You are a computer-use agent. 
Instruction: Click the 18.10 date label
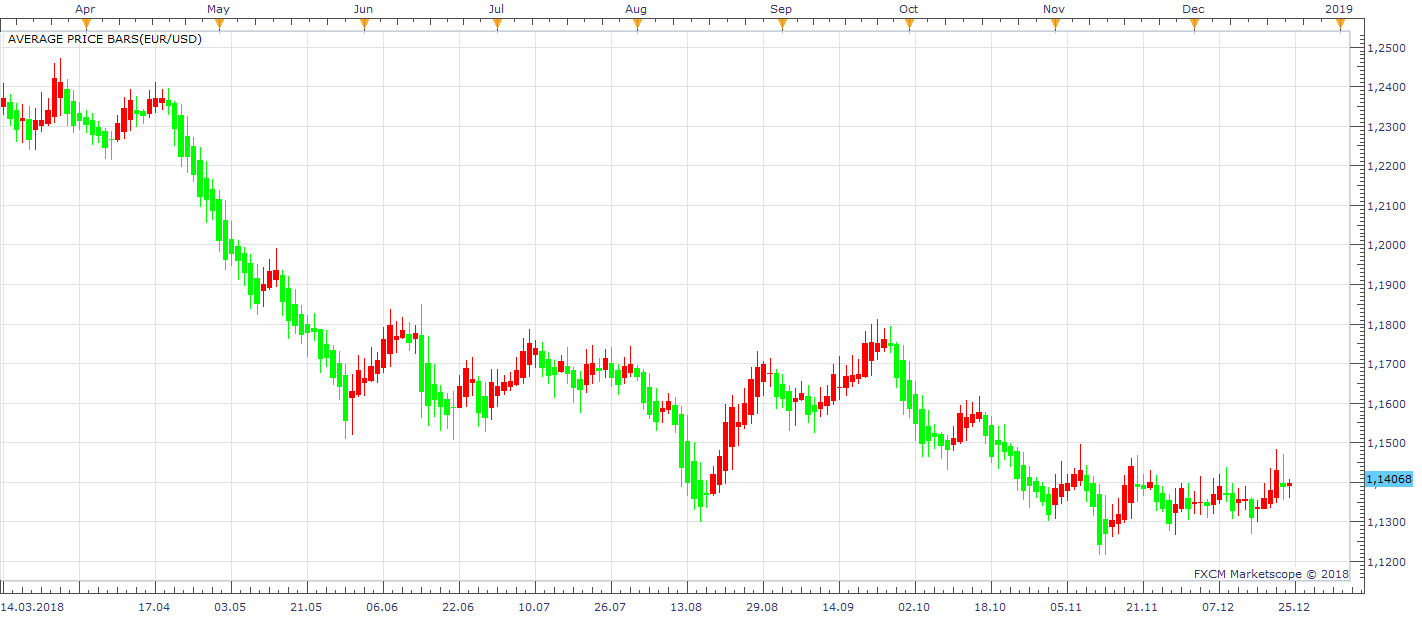(x=990, y=607)
